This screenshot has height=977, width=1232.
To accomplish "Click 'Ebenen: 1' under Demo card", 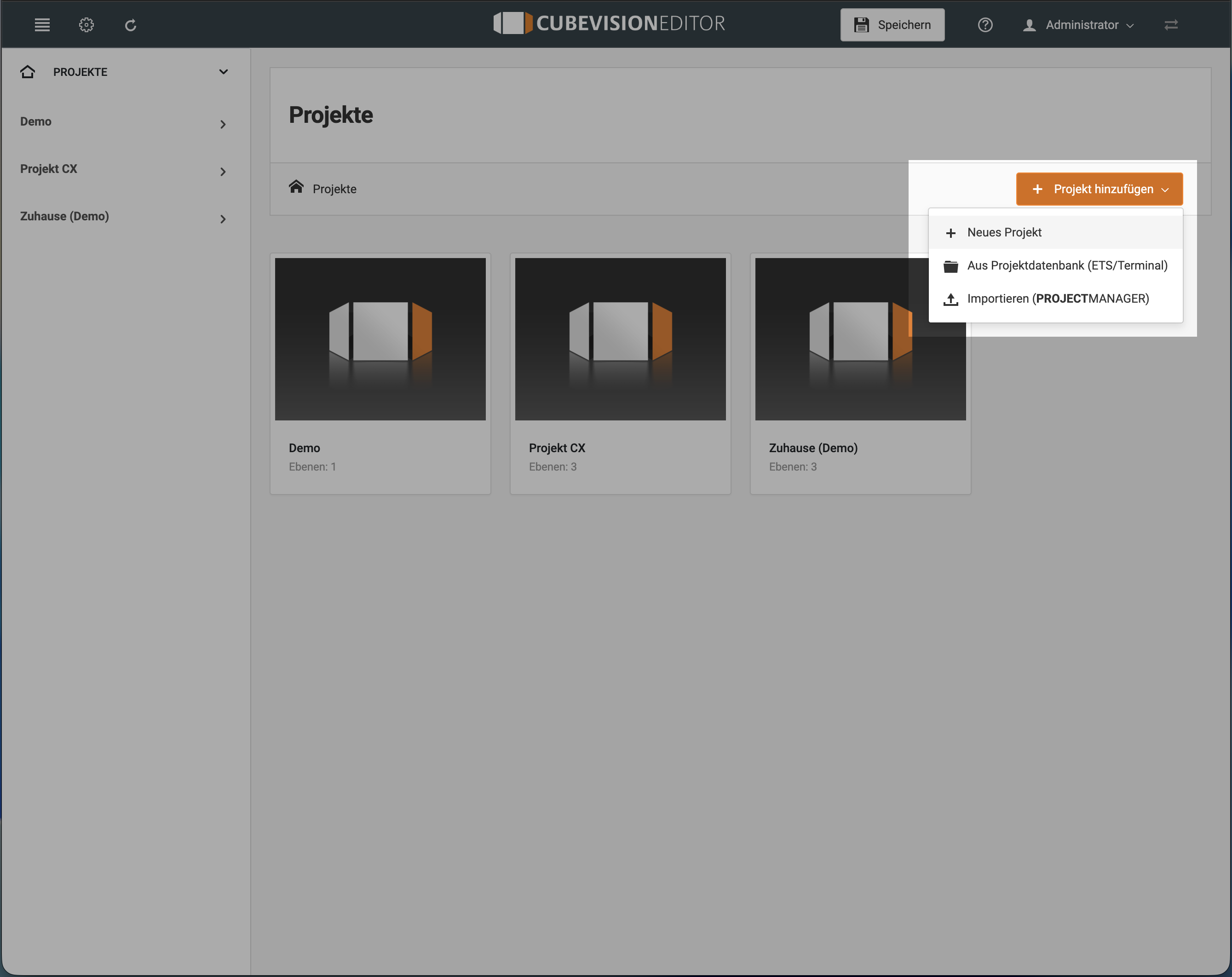I will tap(312, 467).
